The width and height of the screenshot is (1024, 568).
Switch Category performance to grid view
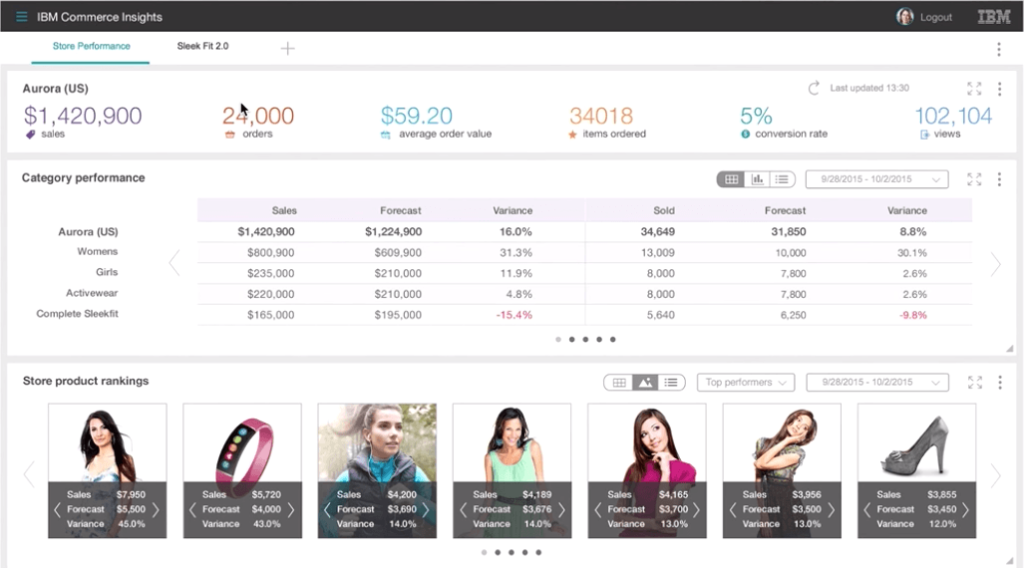coord(731,179)
